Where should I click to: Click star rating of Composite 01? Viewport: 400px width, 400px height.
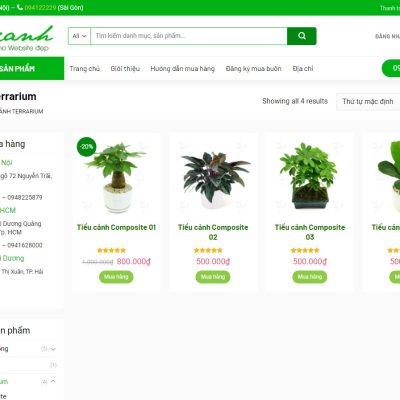point(111,250)
